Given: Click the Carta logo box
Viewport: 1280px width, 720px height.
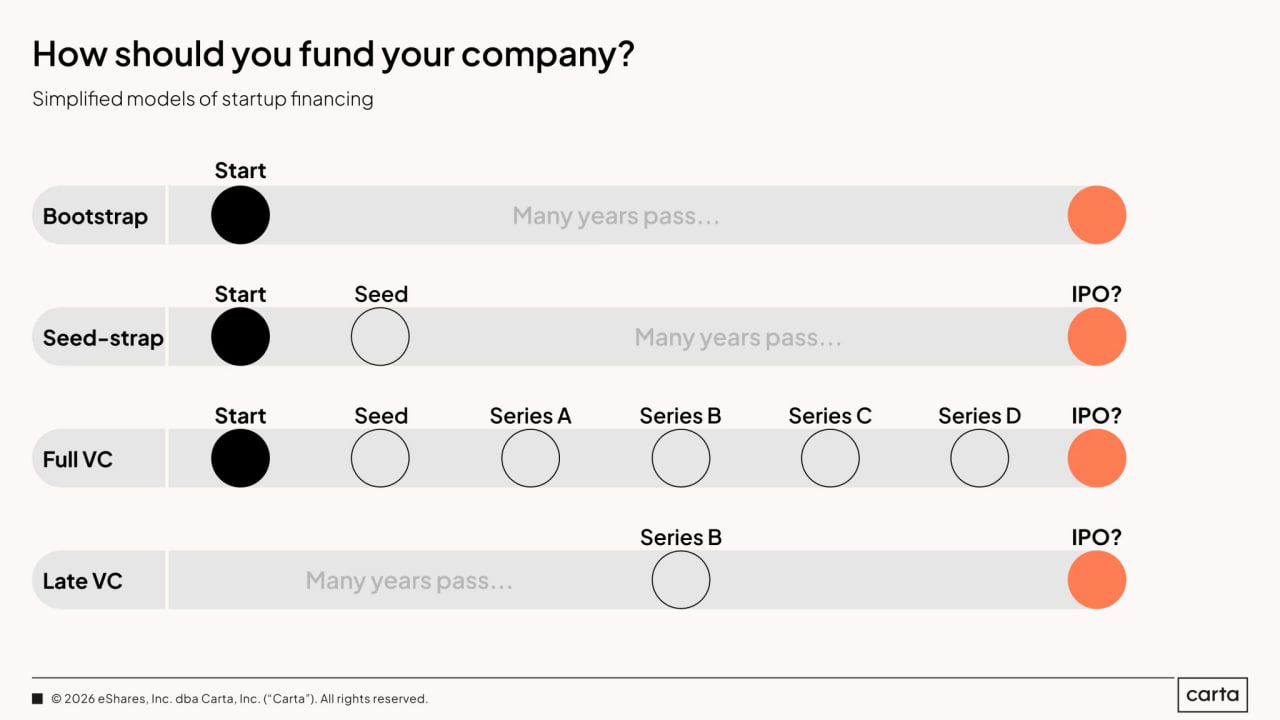Looking at the screenshot, I should pos(1212,694).
